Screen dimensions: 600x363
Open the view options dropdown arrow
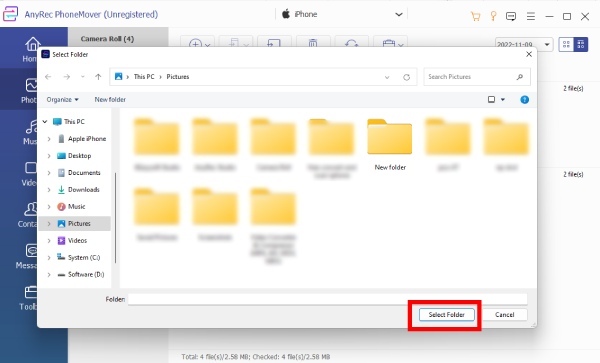(x=503, y=99)
